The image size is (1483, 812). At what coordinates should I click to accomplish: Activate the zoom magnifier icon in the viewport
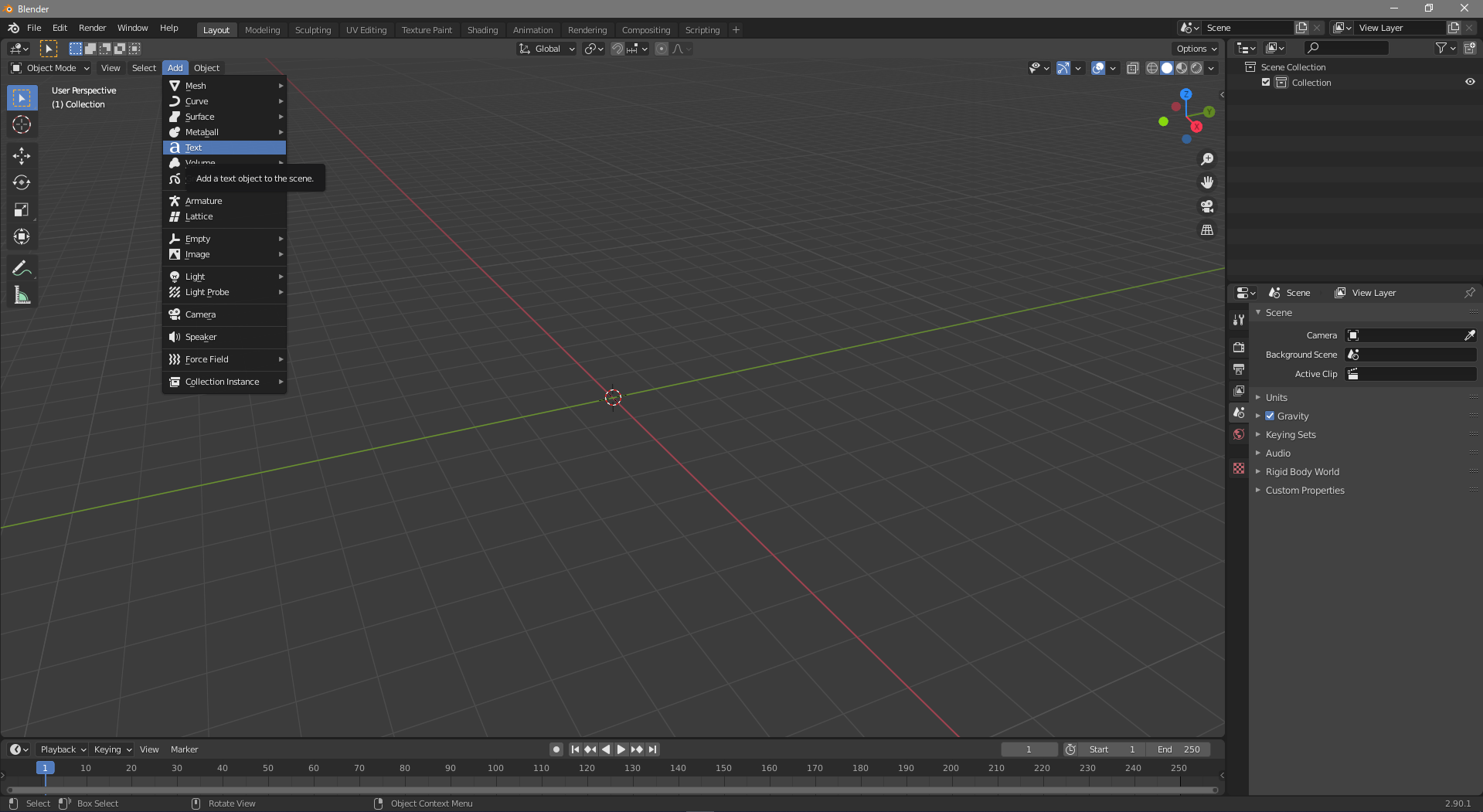click(1207, 159)
